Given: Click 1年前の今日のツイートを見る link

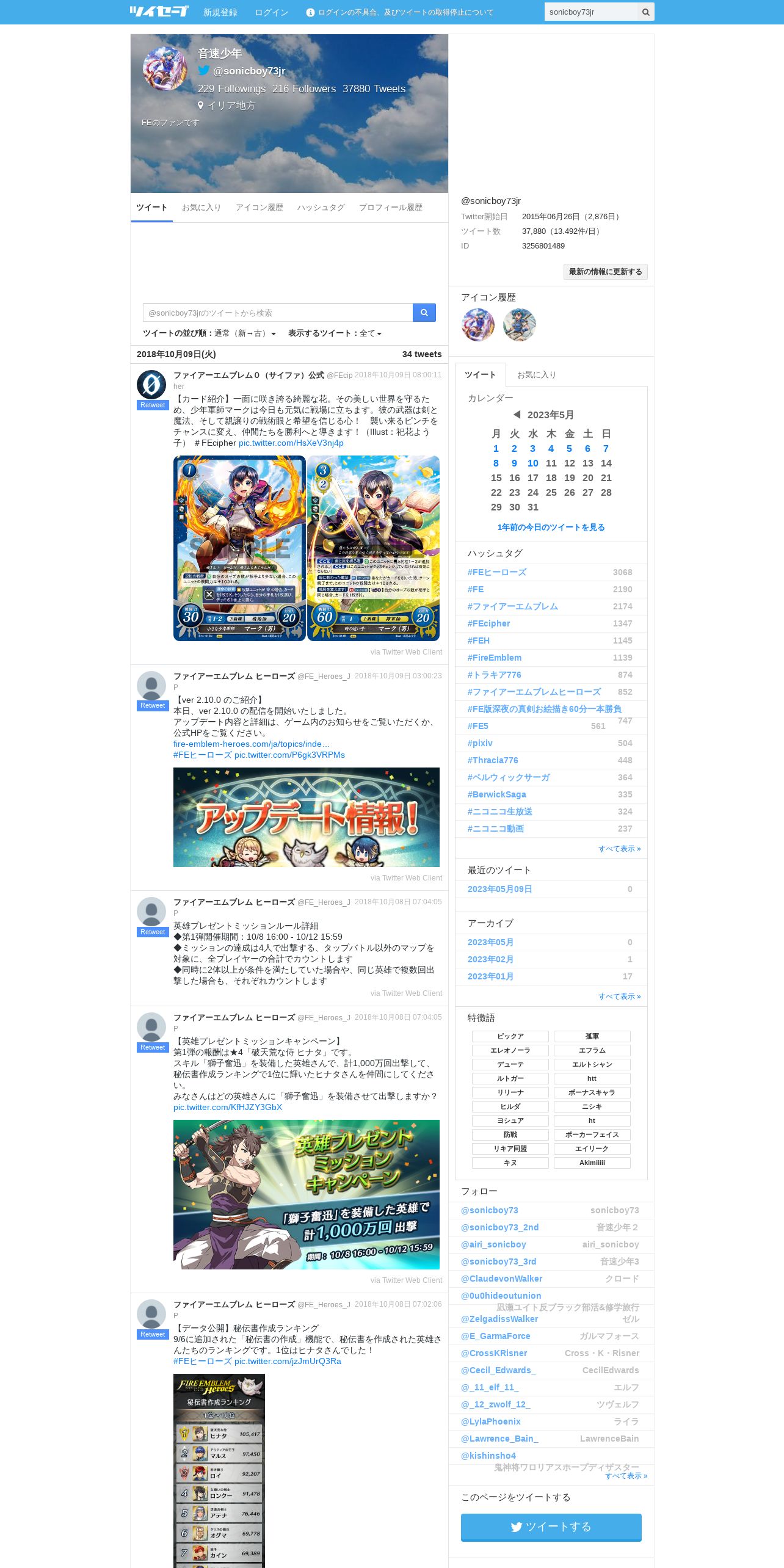Looking at the screenshot, I should [551, 527].
